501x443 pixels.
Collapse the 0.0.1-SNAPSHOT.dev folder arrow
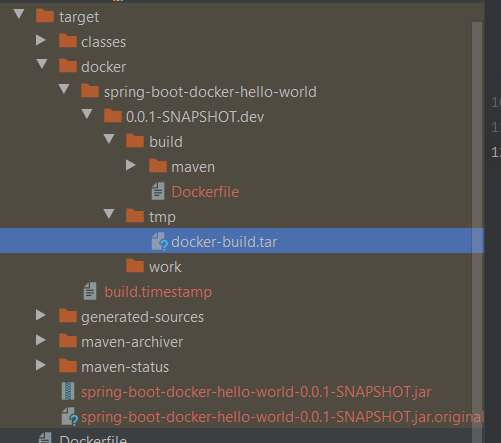87,114
